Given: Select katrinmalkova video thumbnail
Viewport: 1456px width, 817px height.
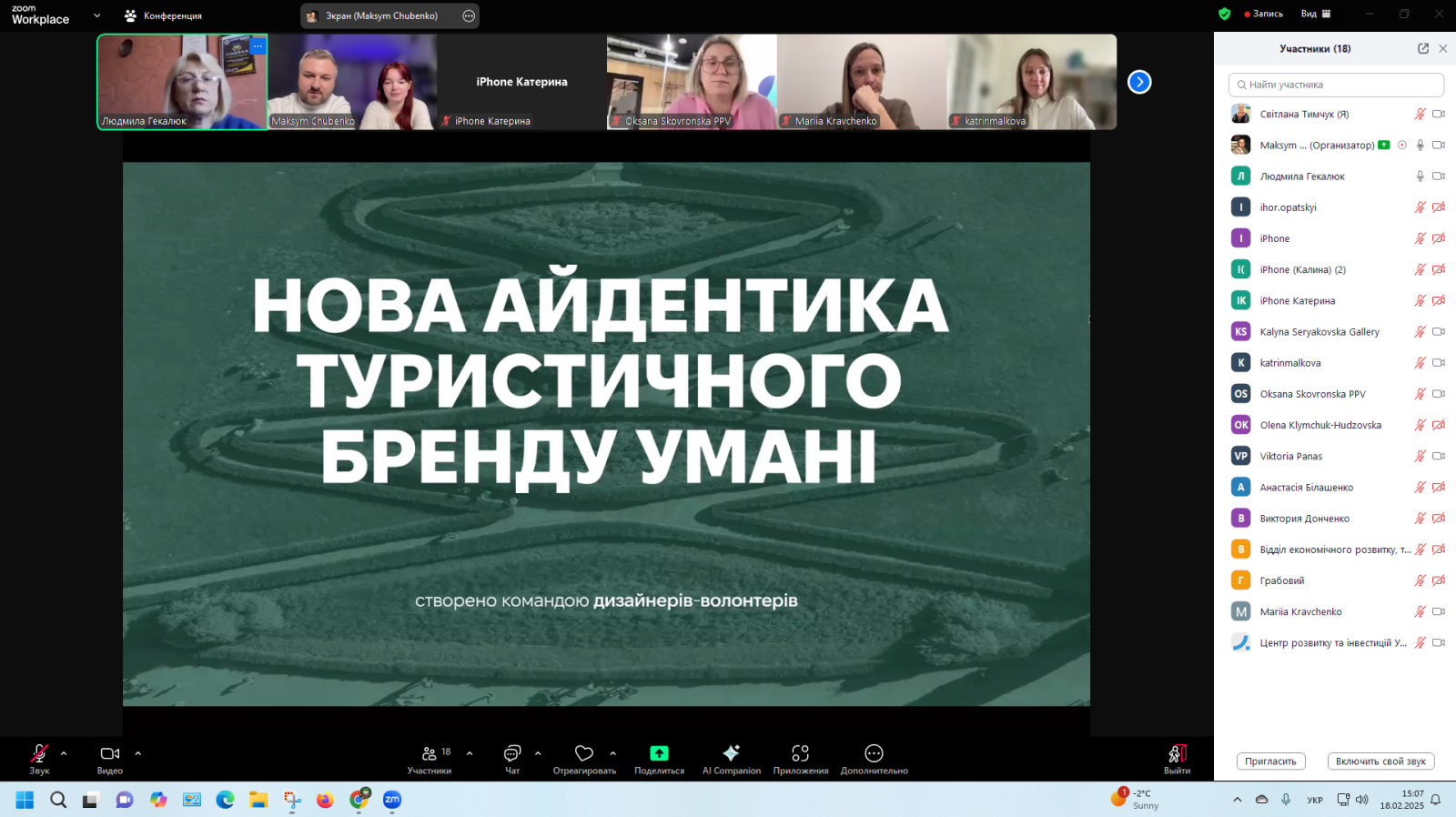Looking at the screenshot, I should click(1032, 82).
